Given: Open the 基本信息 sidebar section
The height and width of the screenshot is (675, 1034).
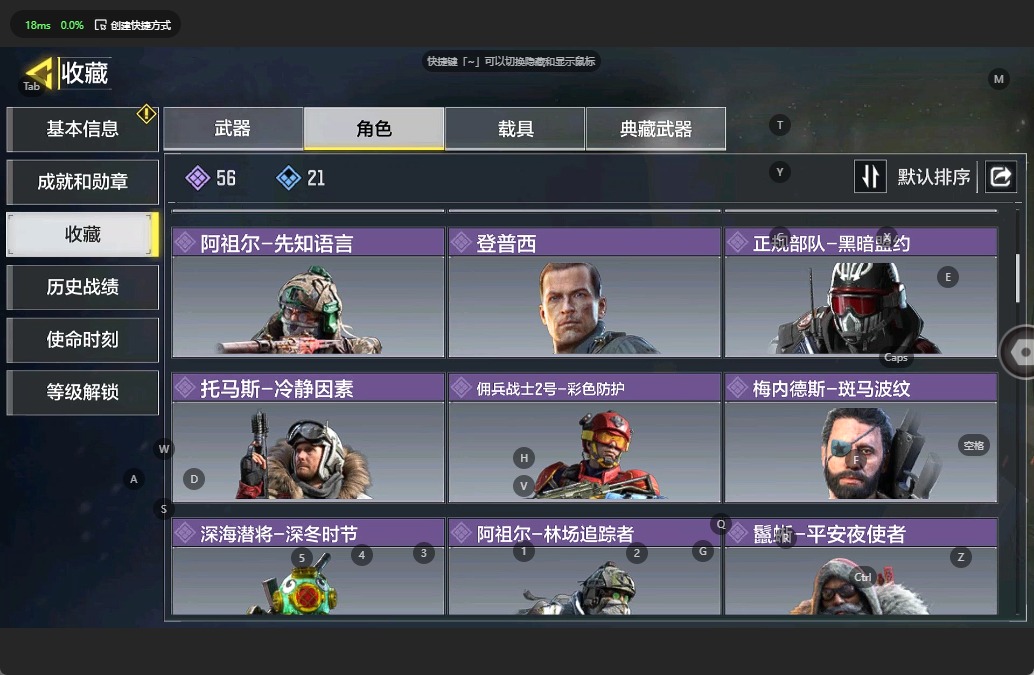Looking at the screenshot, I should (x=82, y=129).
